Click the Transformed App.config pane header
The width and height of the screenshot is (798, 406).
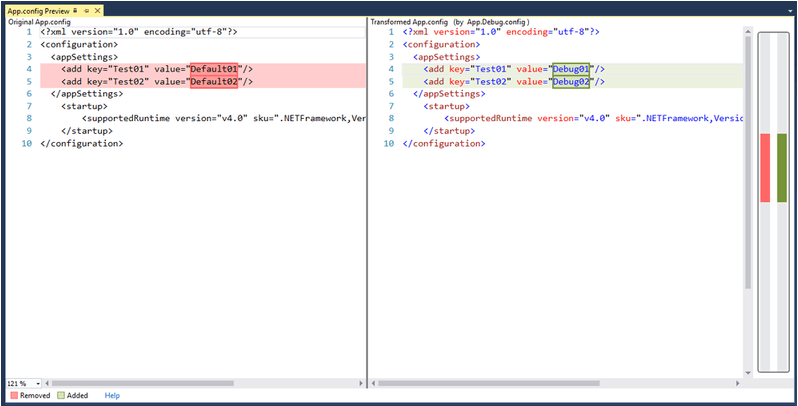450,21
